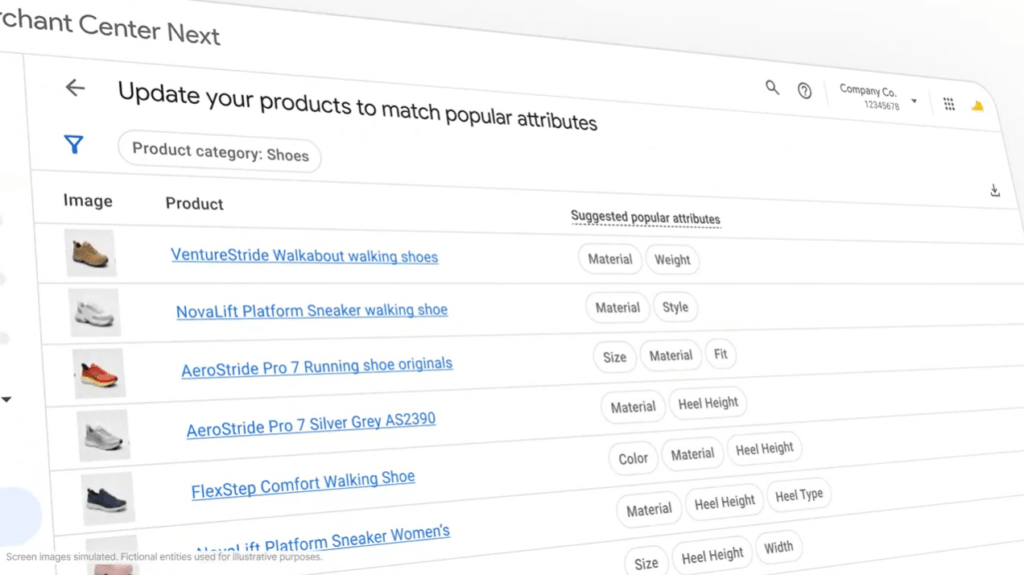The image size is (1024, 575).
Task: Open the Google apps grid icon
Action: (949, 104)
